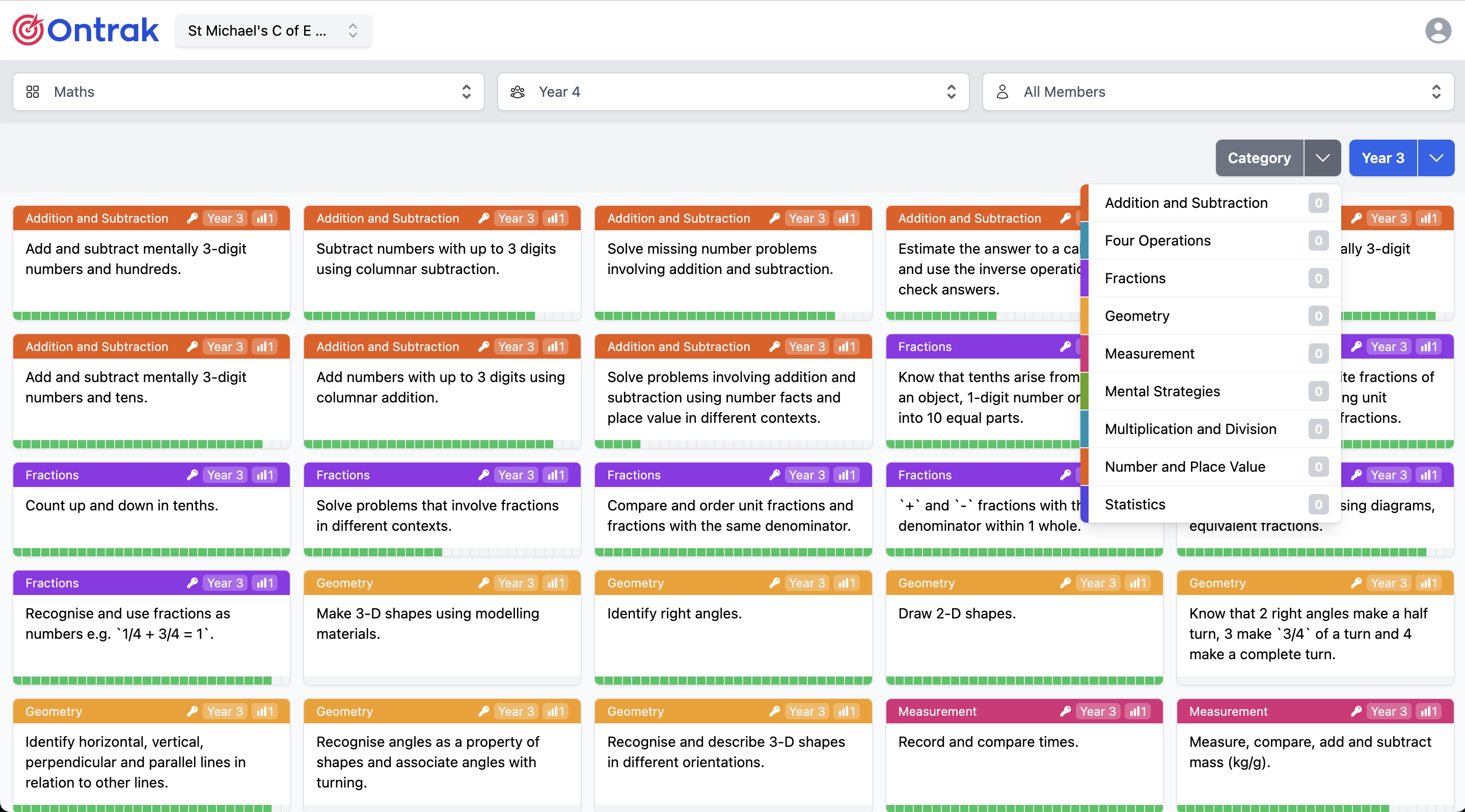Click the grid icon in Maths selector

click(33, 92)
